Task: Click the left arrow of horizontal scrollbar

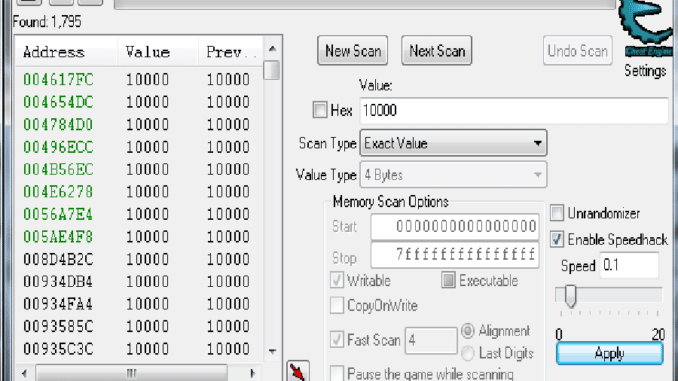Action: click(25, 373)
